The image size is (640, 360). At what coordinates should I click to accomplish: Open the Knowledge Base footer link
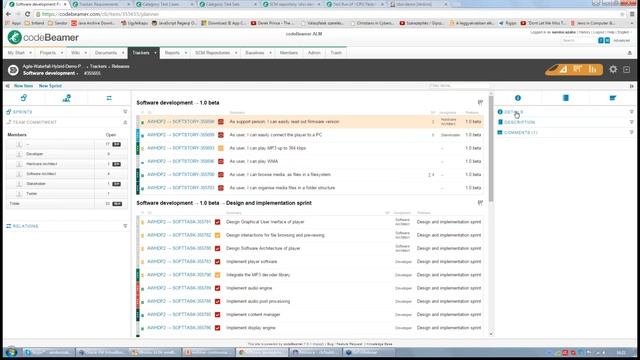click(x=379, y=344)
